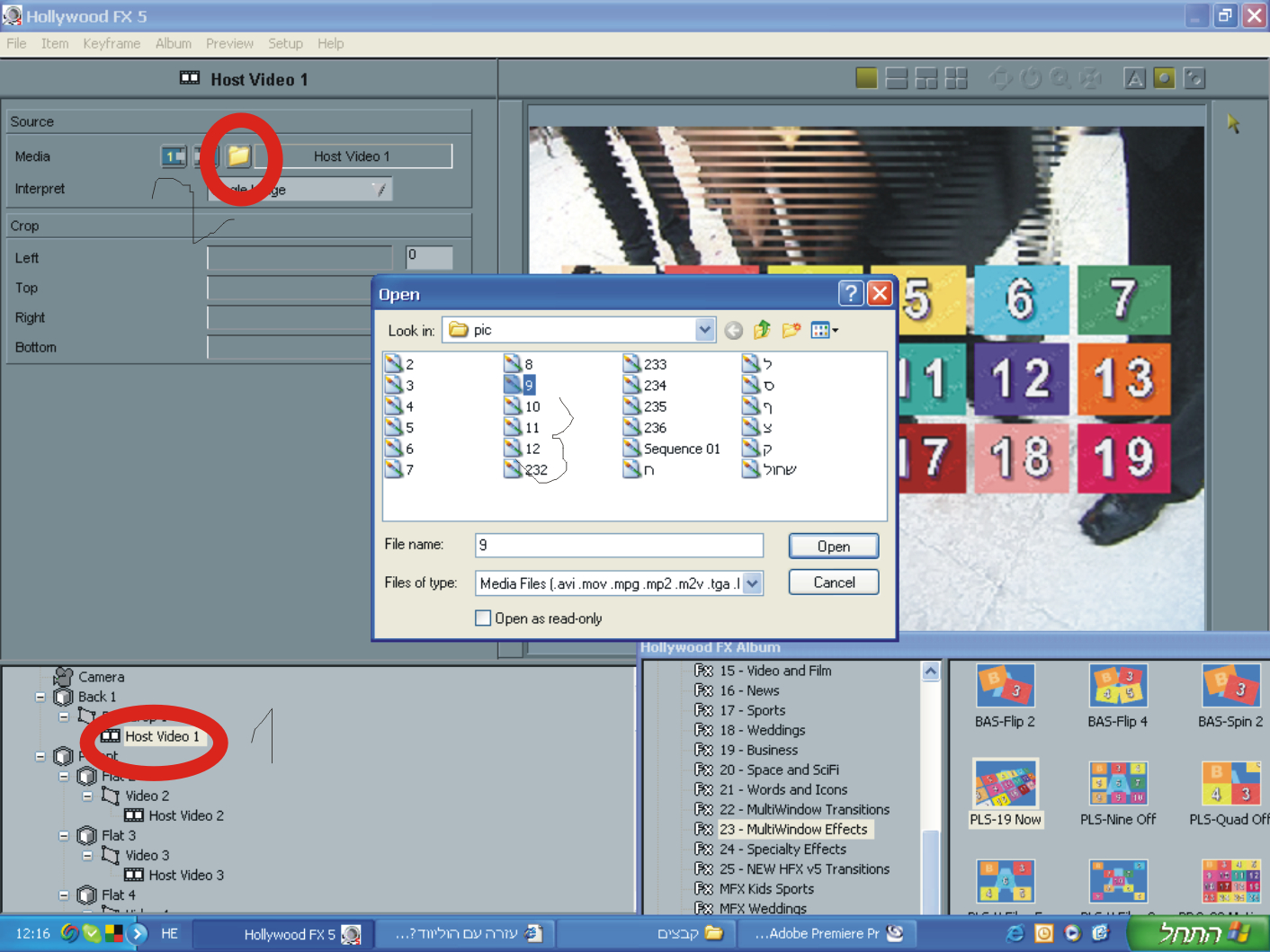The height and width of the screenshot is (952, 1270).
Task: Click the yellow folder browse icon beside Media
Action: point(238,156)
